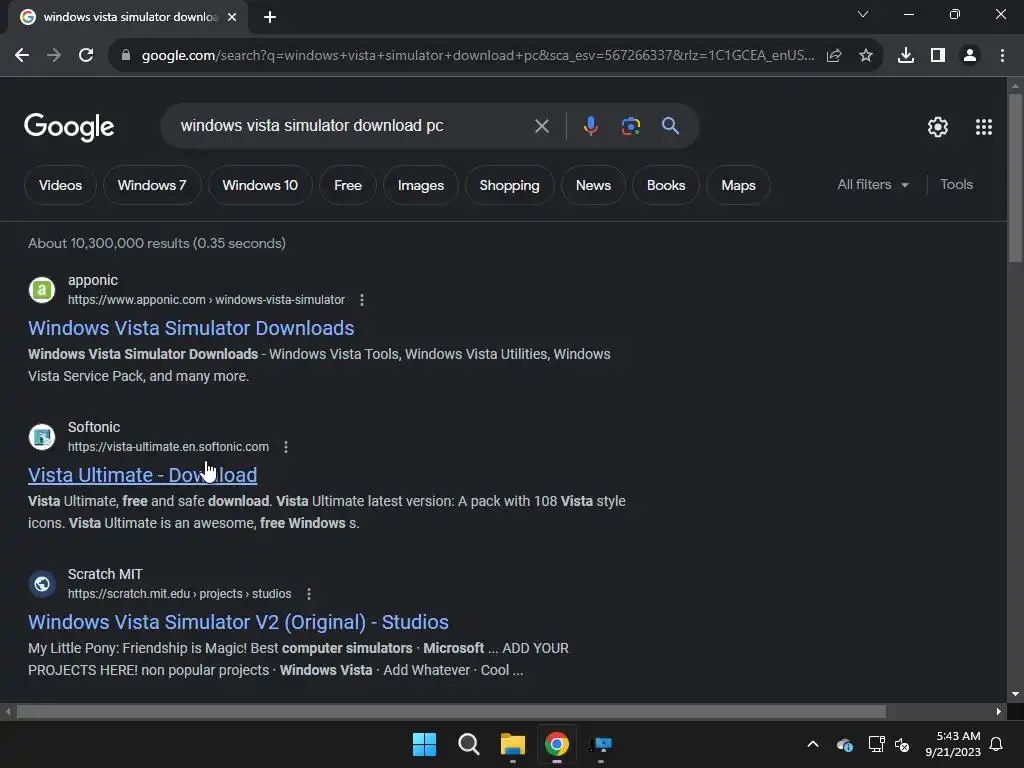The width and height of the screenshot is (1024, 768).
Task: Click the Softonic site URL
Action: [168, 447]
